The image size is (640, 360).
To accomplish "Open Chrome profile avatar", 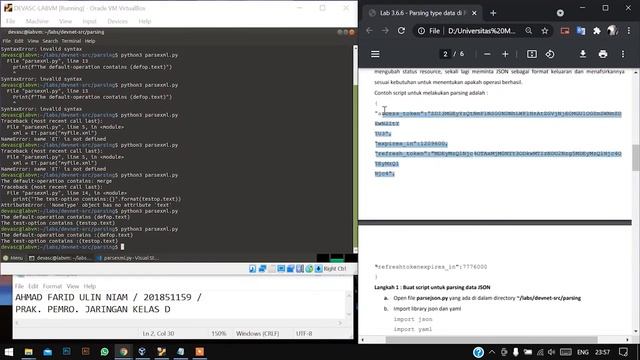I will [612, 31].
